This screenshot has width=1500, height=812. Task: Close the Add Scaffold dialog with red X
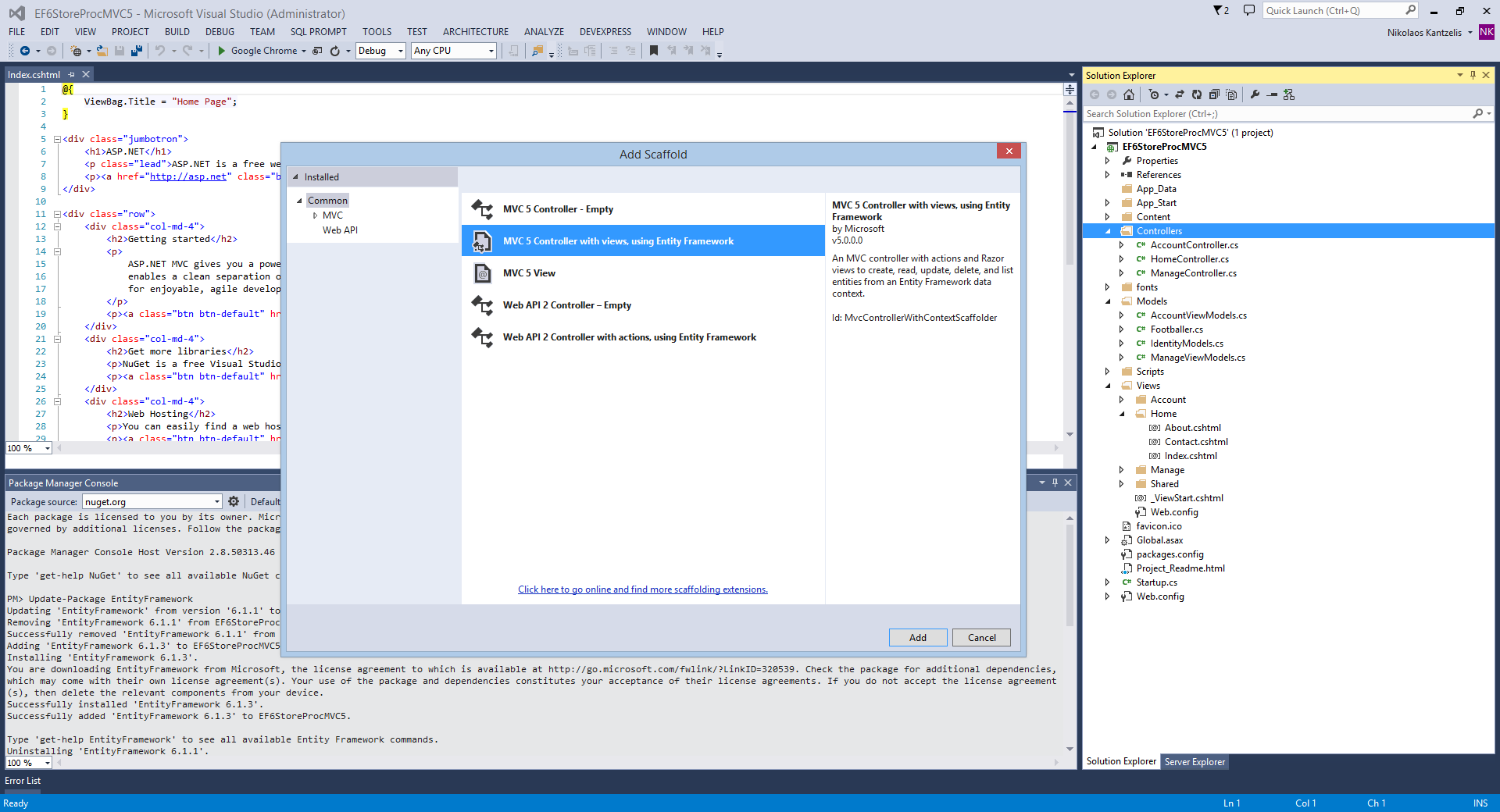click(1009, 151)
